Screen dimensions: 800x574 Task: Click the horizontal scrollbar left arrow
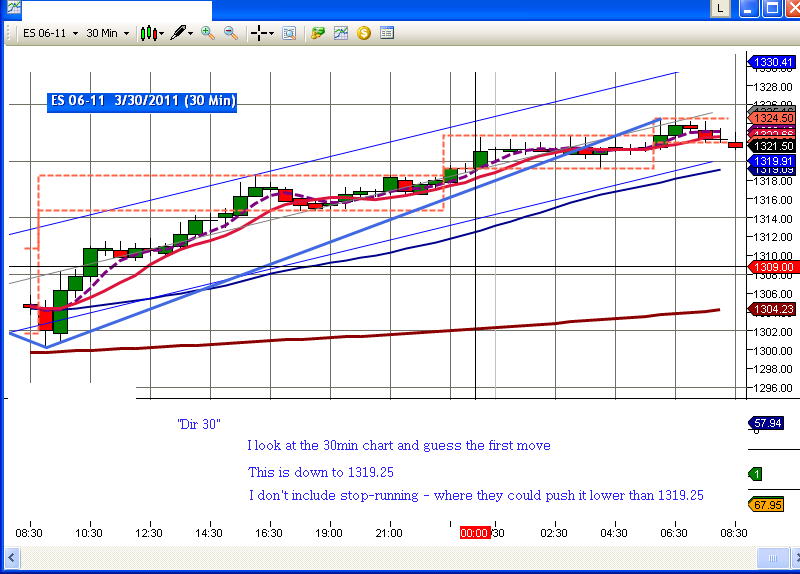12,558
